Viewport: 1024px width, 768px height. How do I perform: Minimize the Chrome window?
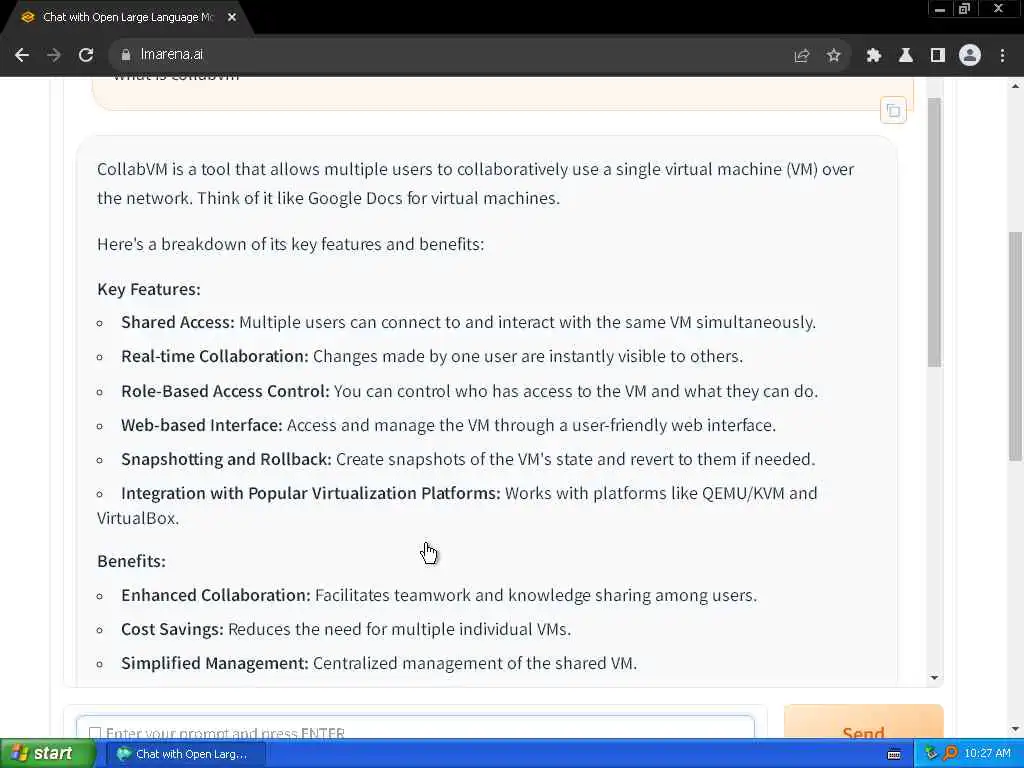coord(940,9)
